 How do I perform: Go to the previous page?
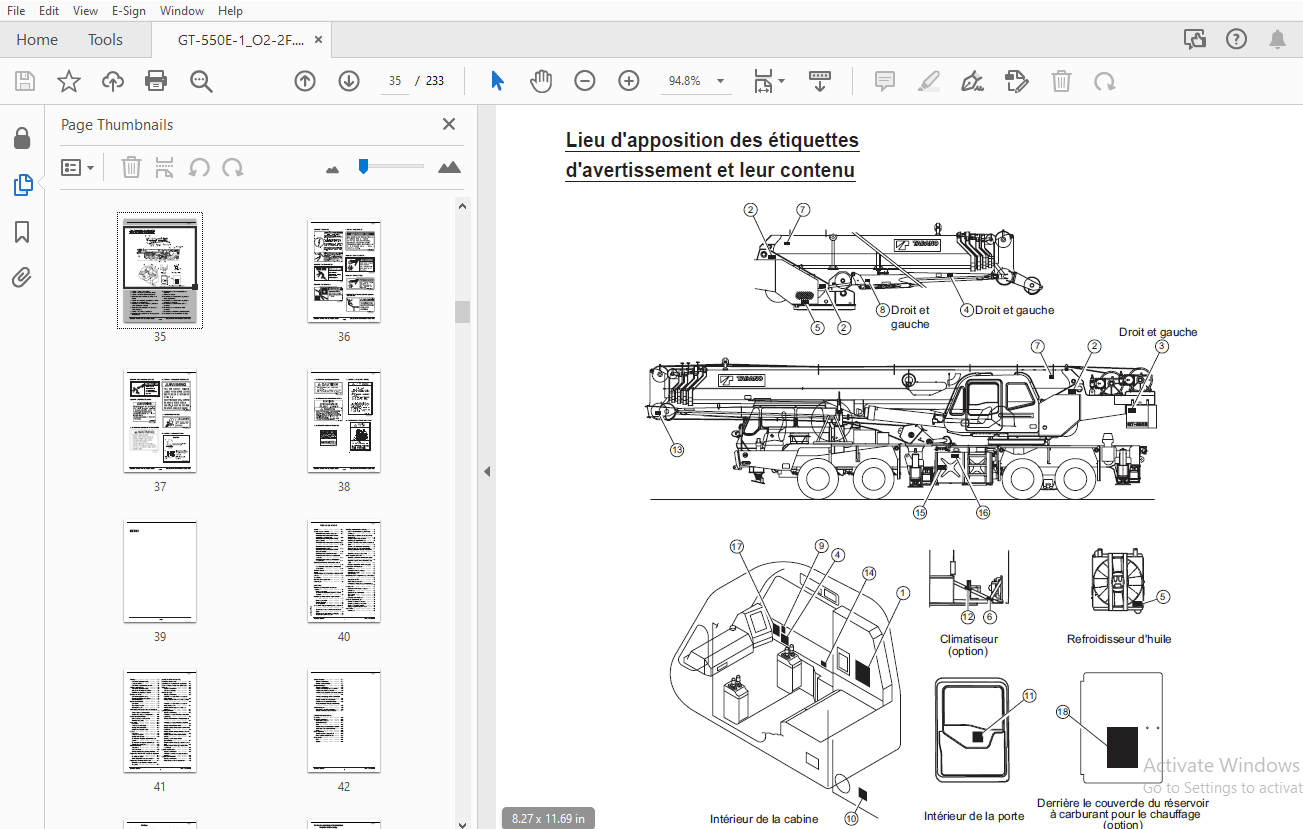coord(305,81)
